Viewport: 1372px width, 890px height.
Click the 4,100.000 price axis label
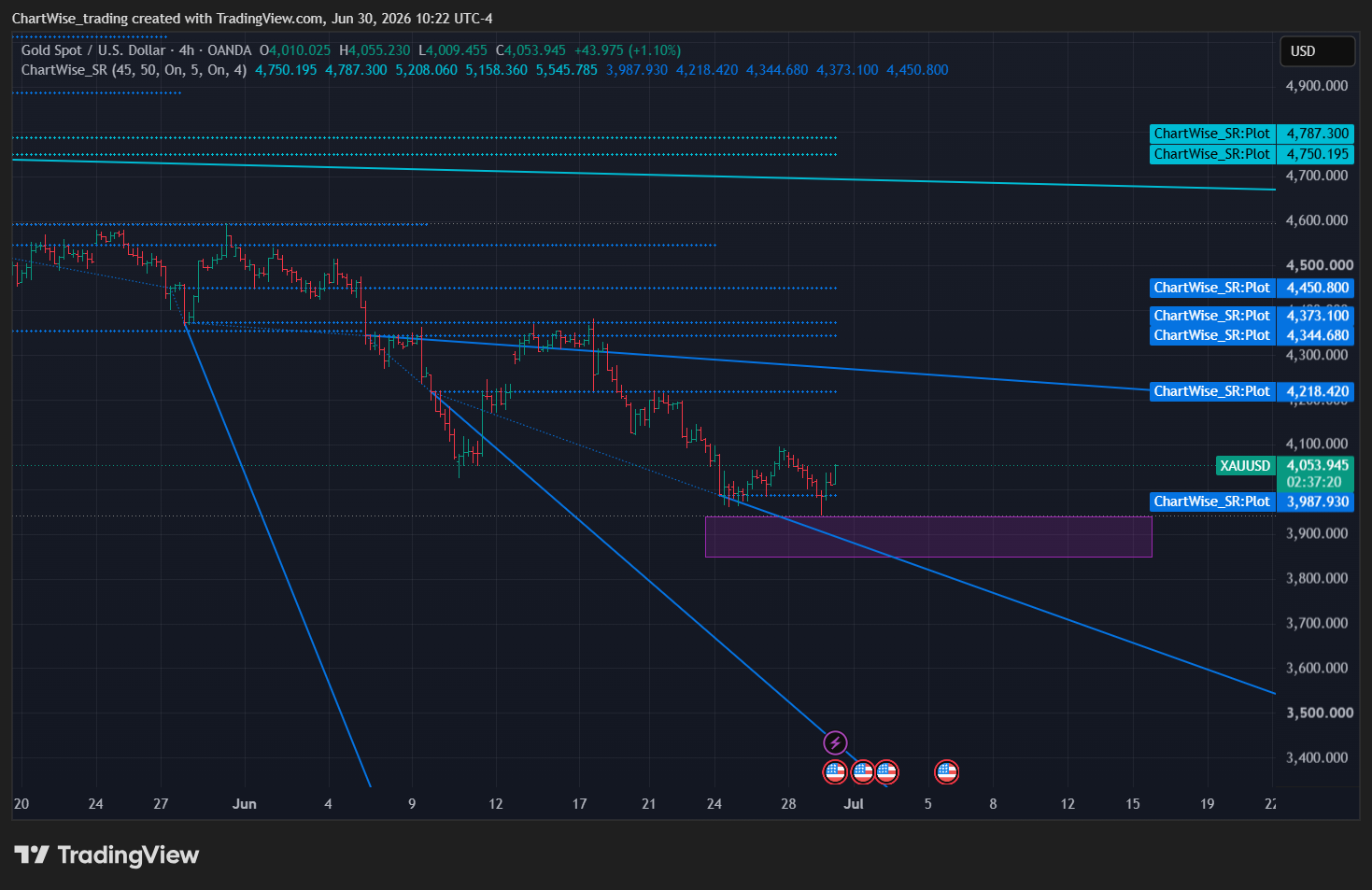coord(1317,444)
